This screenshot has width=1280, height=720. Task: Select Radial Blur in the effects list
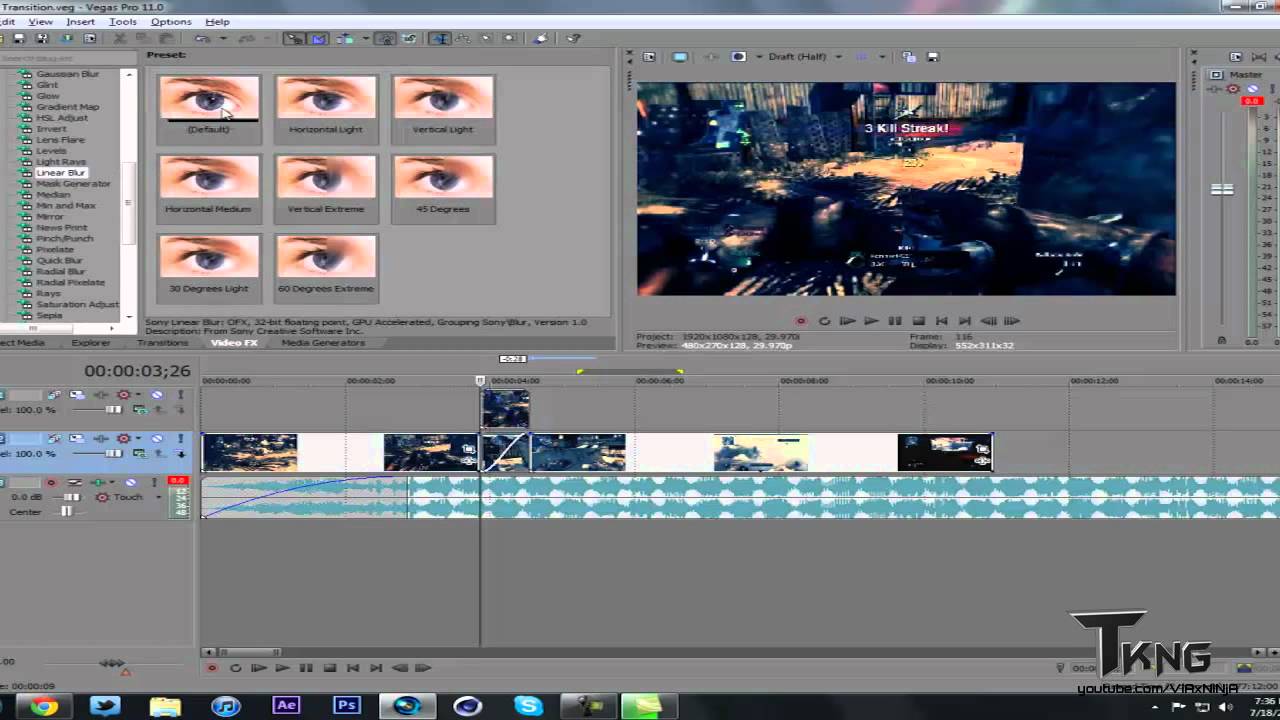click(61, 272)
